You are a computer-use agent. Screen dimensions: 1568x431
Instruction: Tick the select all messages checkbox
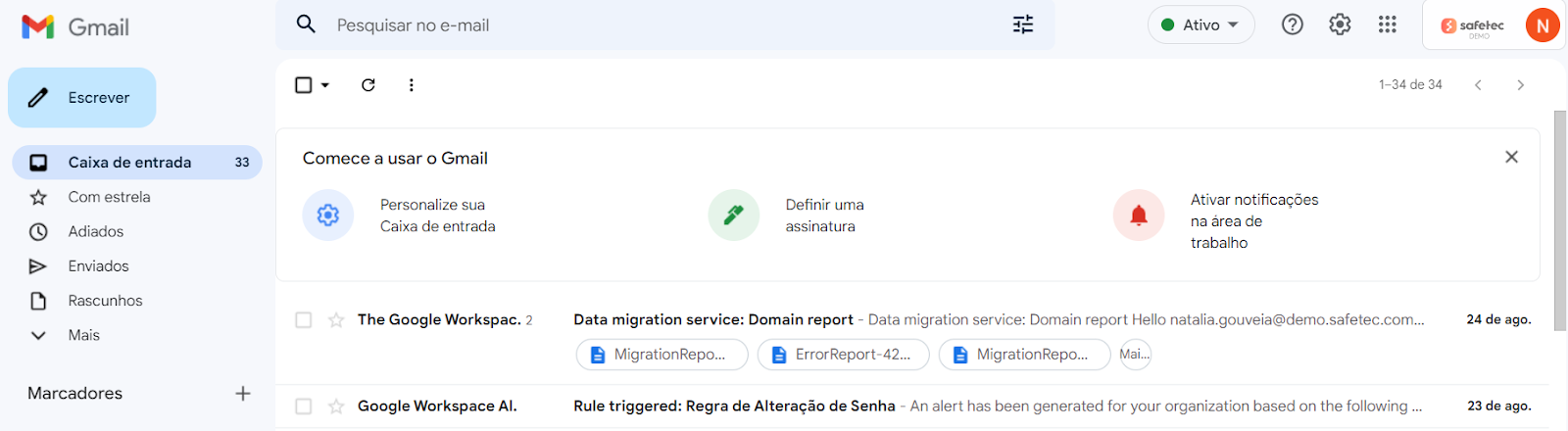coord(304,85)
